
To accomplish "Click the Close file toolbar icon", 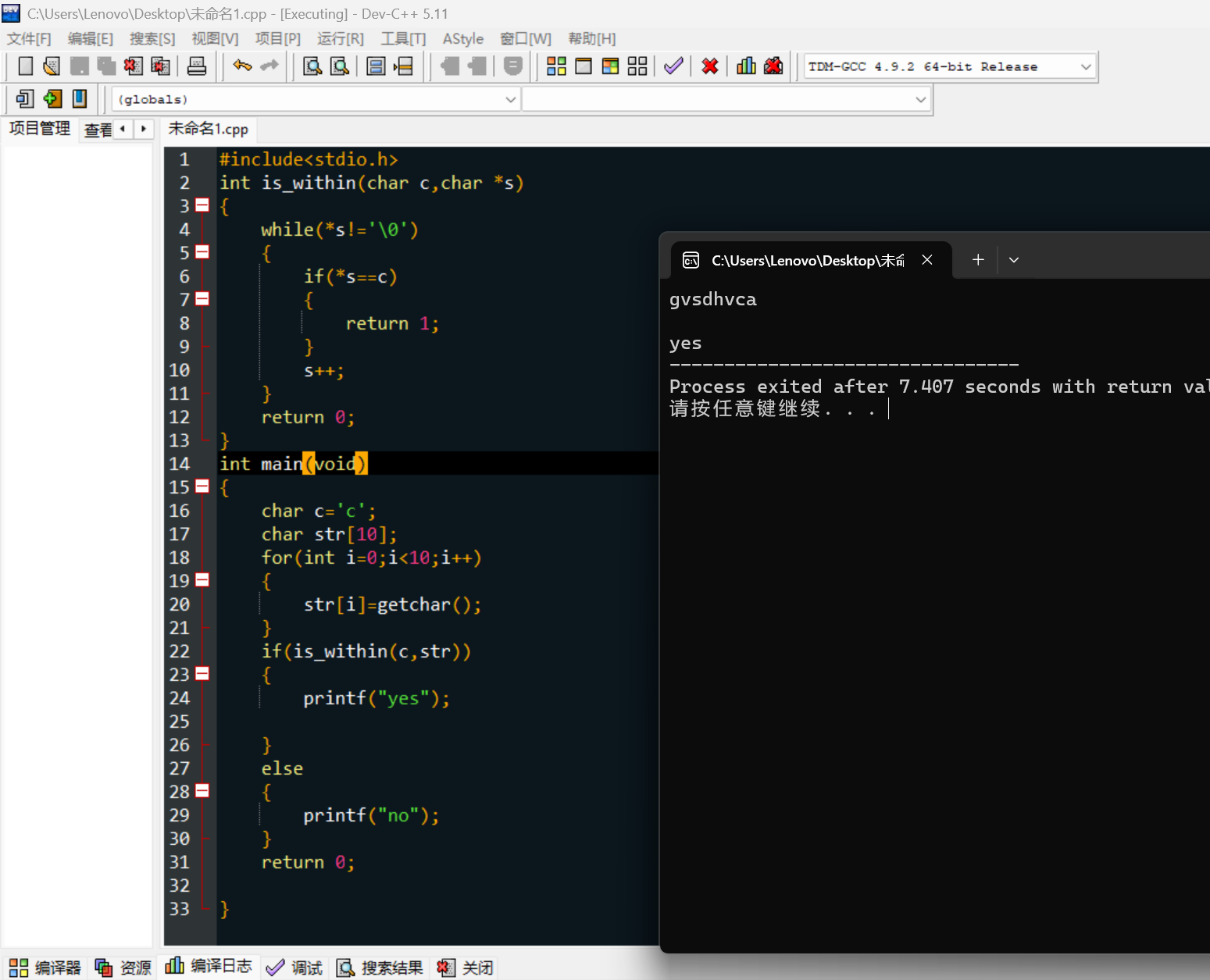I will 134,66.
